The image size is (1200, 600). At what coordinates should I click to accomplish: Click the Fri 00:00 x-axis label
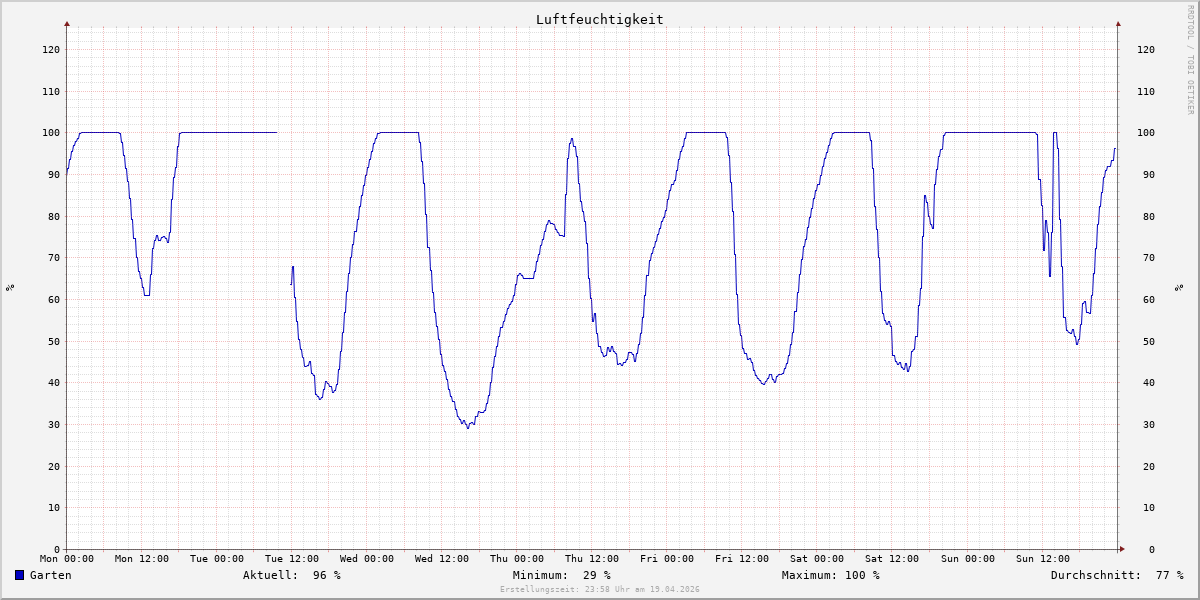coord(666,559)
